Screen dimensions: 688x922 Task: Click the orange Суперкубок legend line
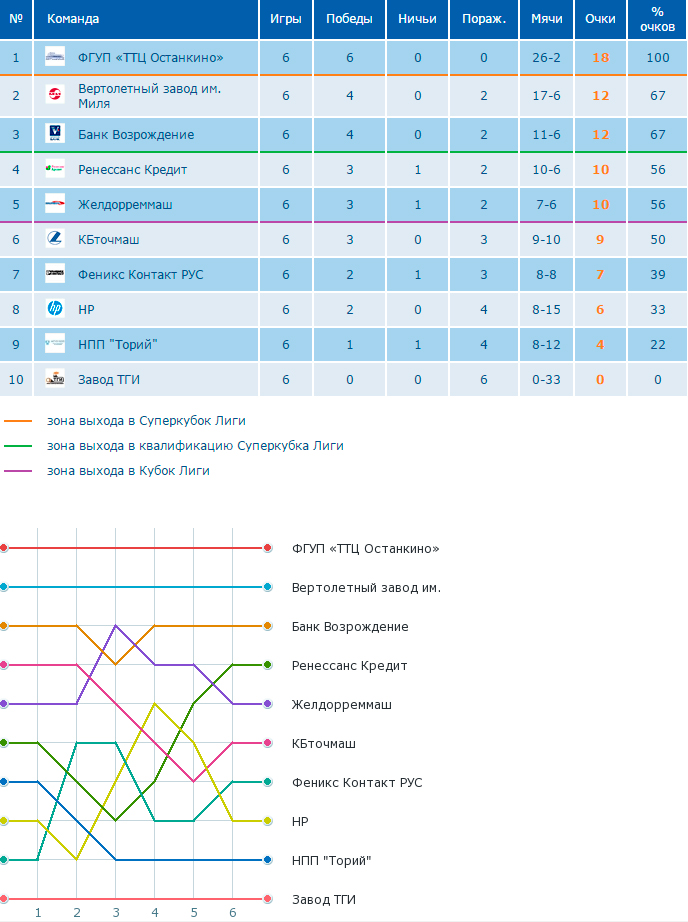click(18, 421)
